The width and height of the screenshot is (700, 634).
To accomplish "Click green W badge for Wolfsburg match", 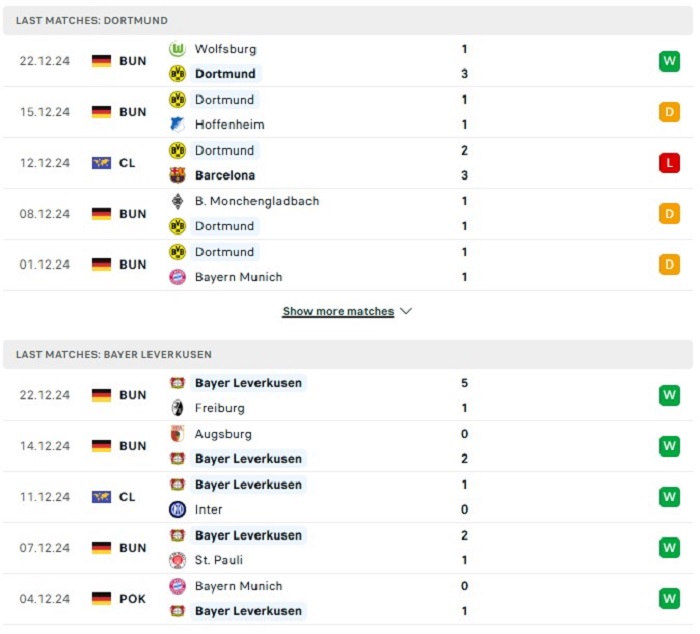I will [x=669, y=61].
